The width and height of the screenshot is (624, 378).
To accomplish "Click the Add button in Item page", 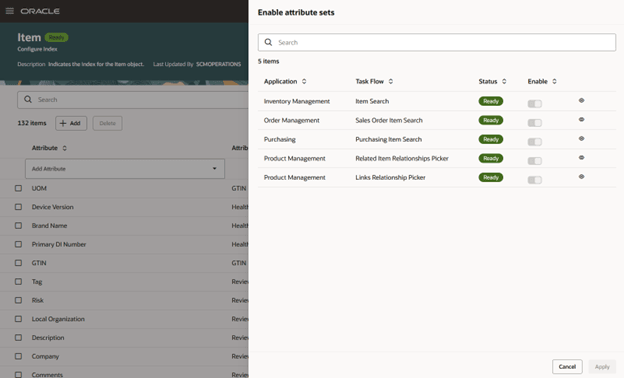I will click(x=71, y=123).
